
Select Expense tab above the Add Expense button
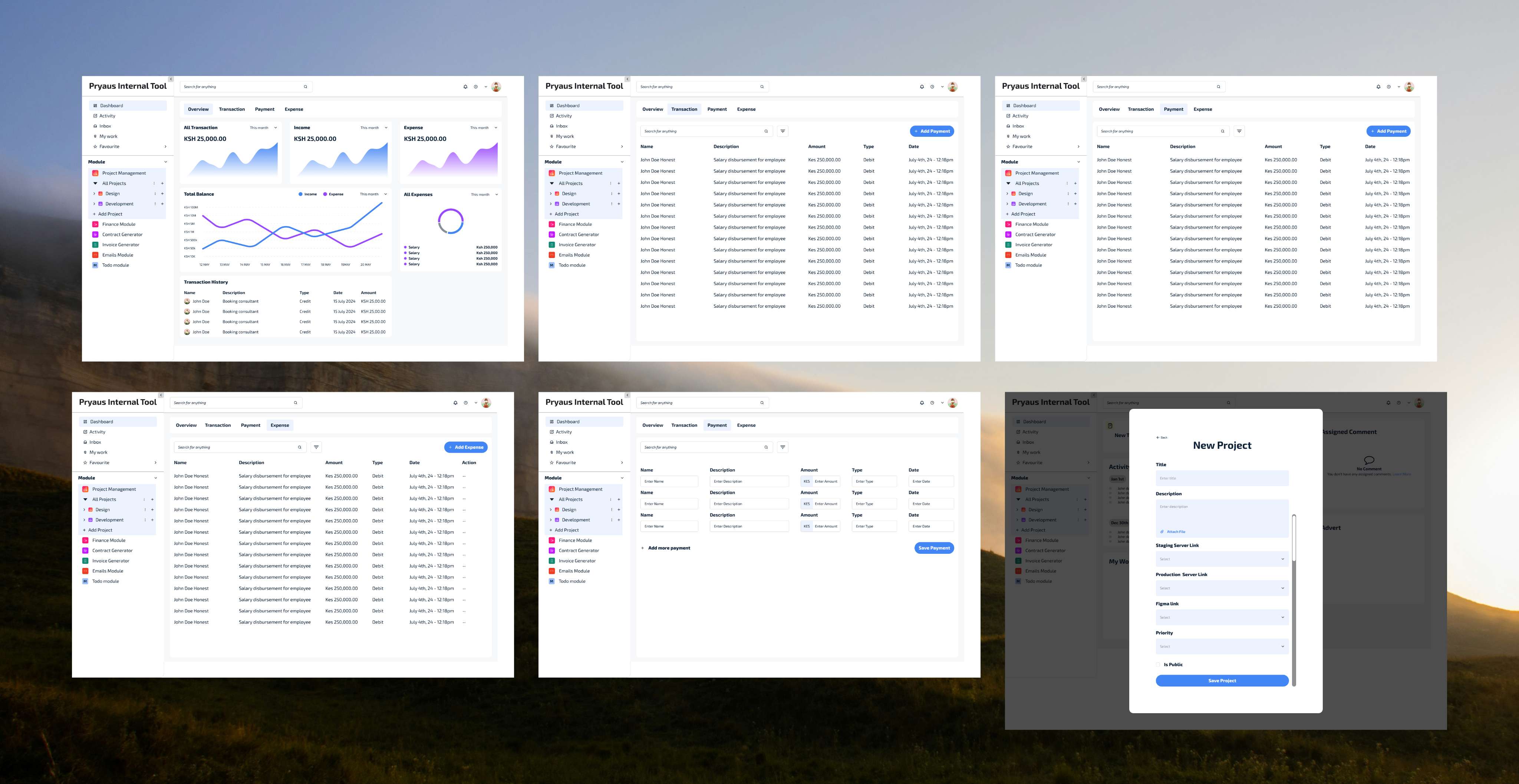click(280, 425)
